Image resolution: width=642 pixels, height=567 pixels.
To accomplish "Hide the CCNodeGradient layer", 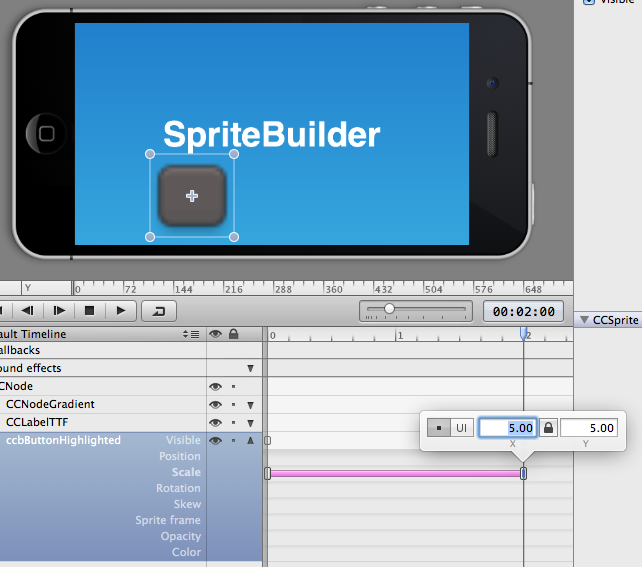I will 215,405.
